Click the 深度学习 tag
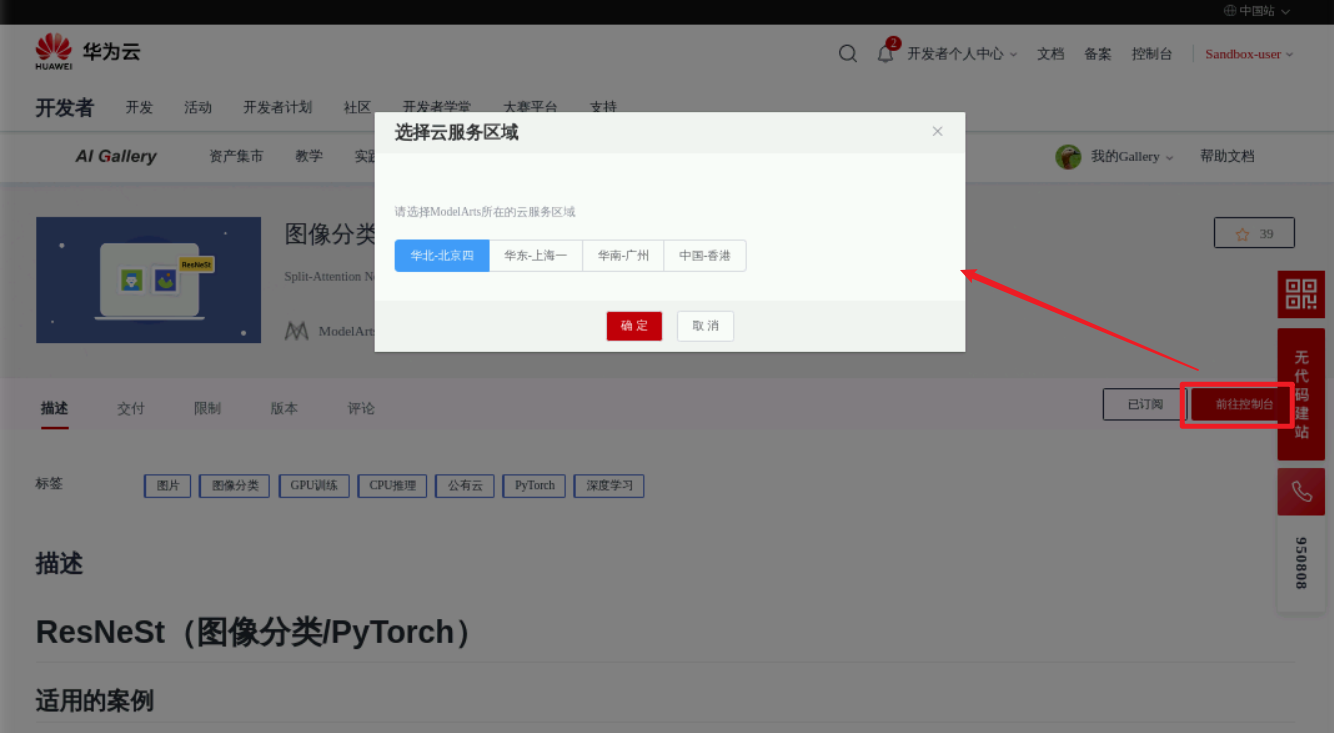The height and width of the screenshot is (733, 1334). click(x=609, y=486)
